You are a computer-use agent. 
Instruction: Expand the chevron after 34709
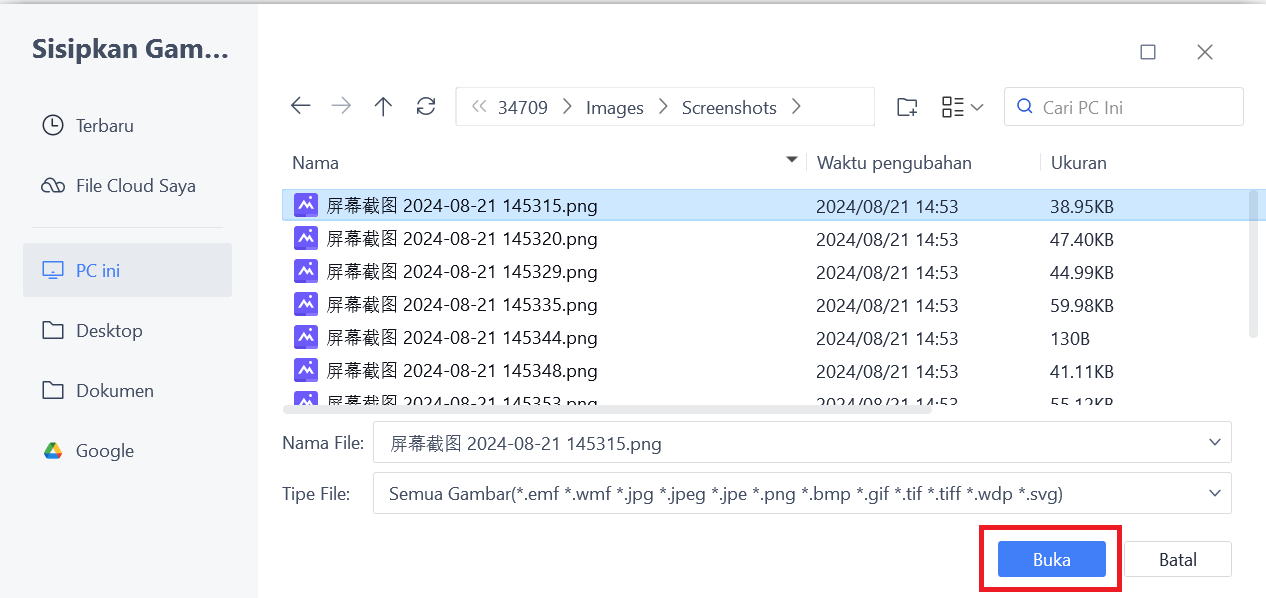click(x=567, y=107)
